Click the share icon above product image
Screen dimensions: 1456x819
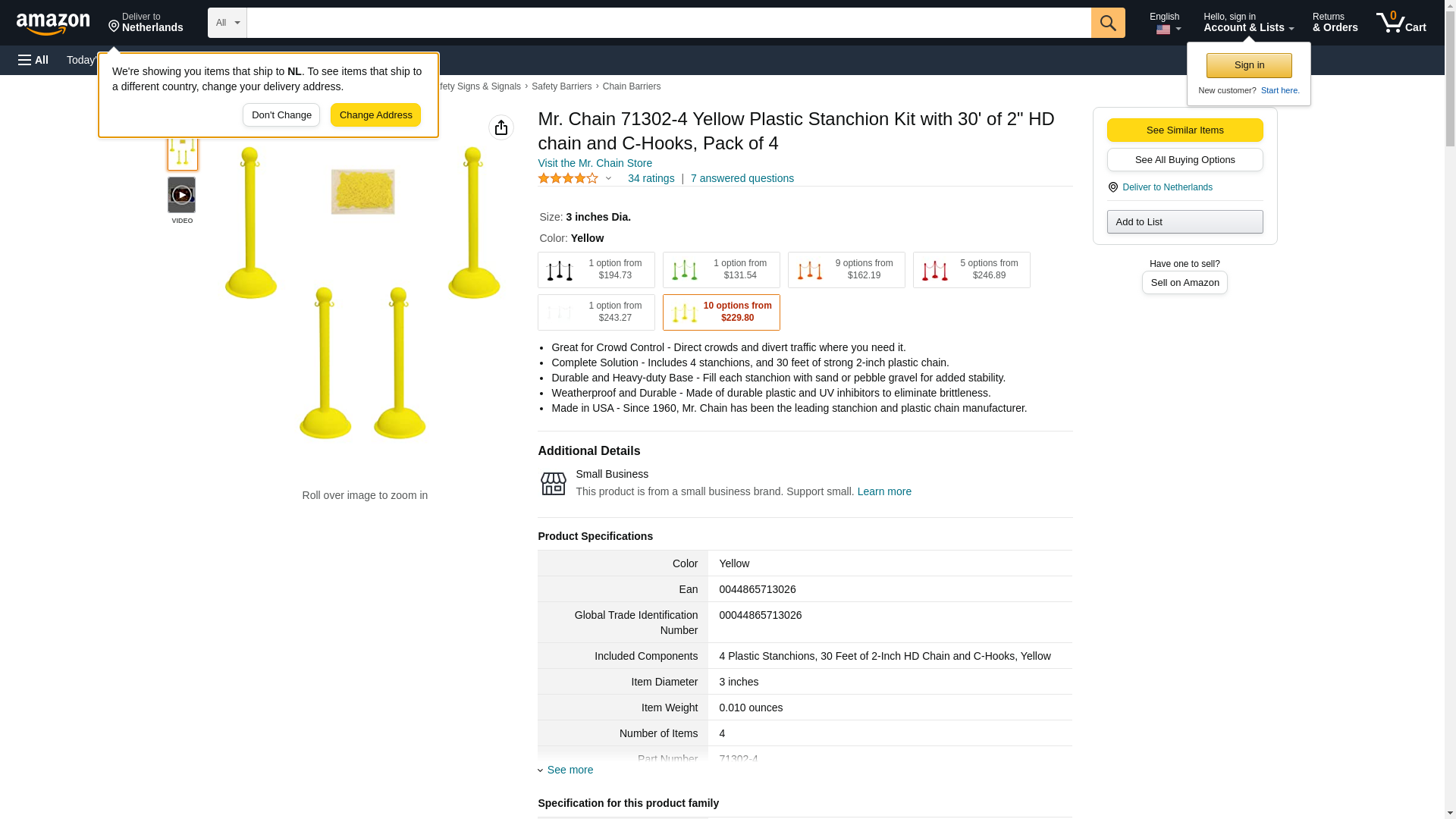(x=501, y=127)
